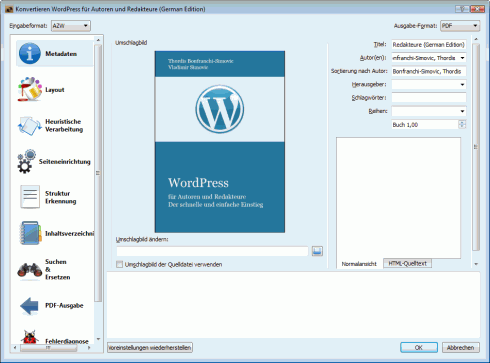Image resolution: width=490 pixels, height=363 pixels.
Task: Click the sidebar scroll-up arrow
Action: coord(98,40)
